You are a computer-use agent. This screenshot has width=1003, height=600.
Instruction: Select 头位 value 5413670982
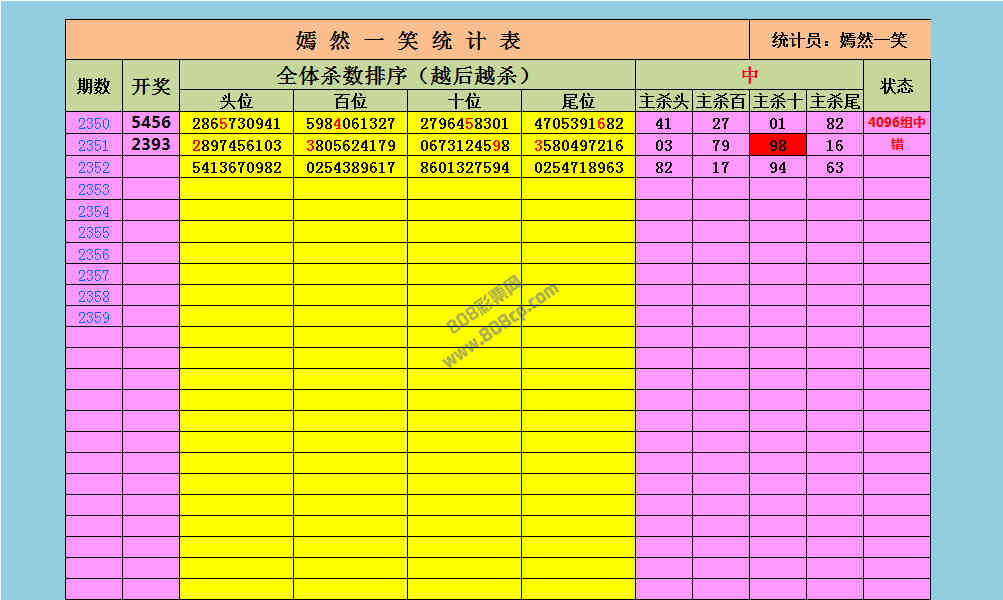click(237, 168)
